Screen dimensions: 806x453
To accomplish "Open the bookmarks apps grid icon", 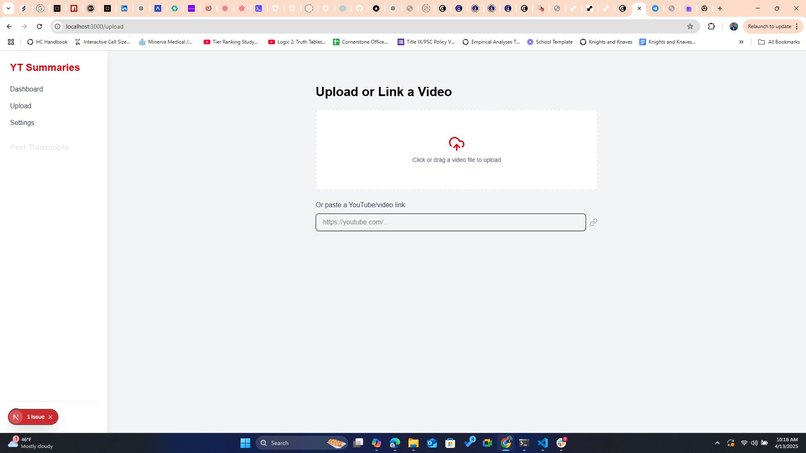I will [11, 42].
